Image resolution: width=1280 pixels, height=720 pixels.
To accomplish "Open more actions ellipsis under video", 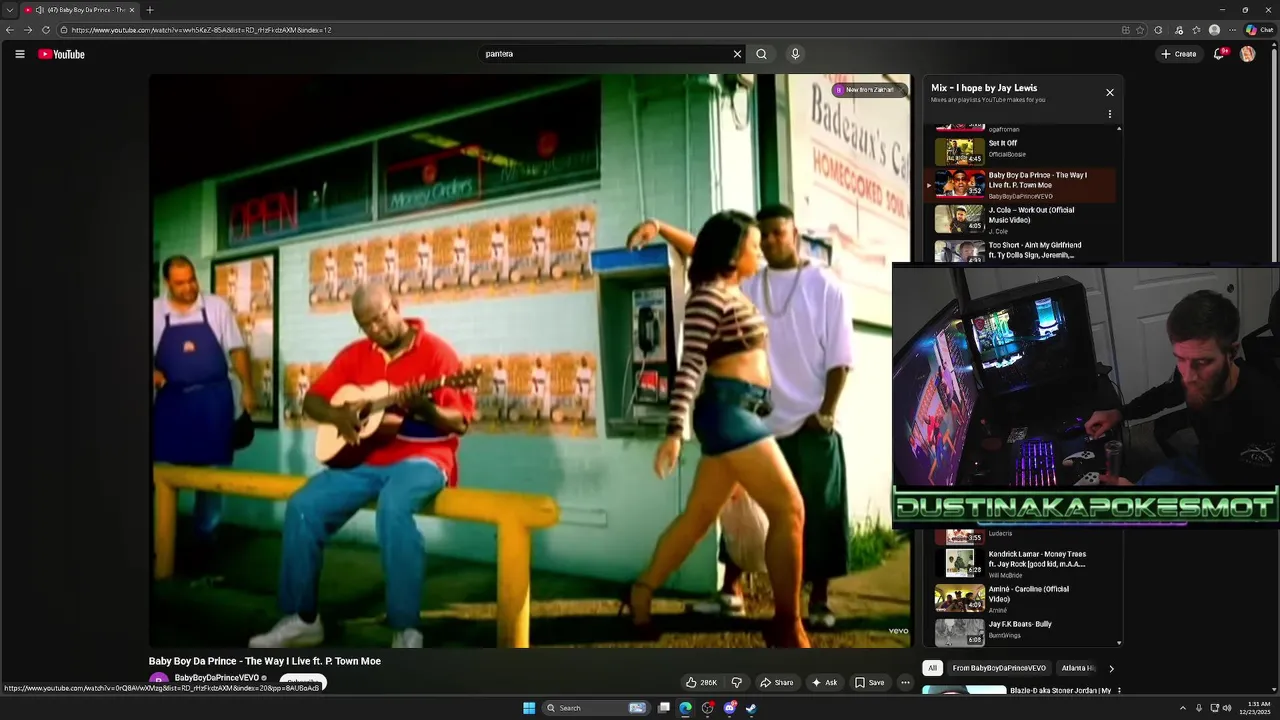I will coord(905,683).
